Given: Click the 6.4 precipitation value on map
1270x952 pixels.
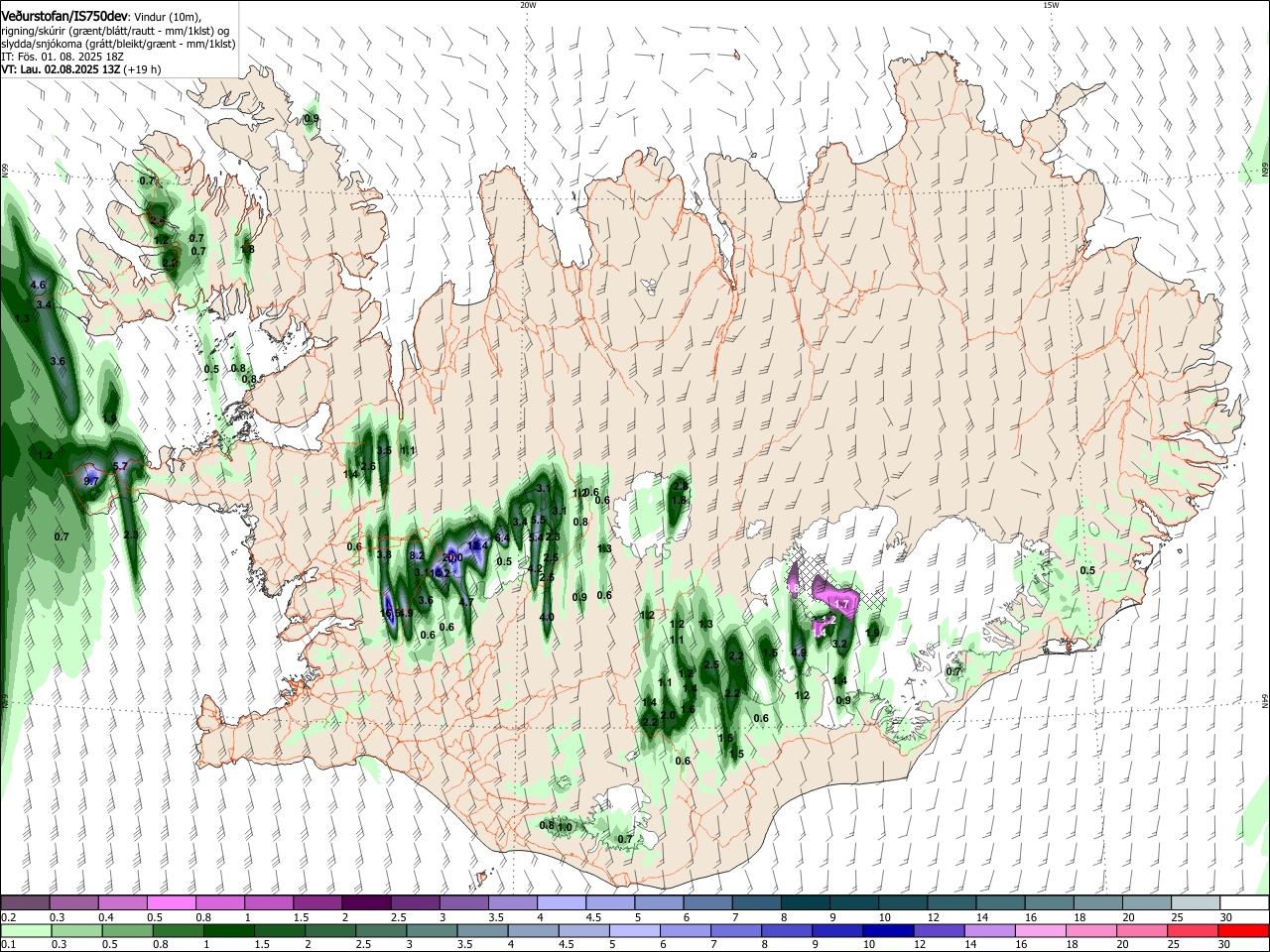Looking at the screenshot, I should [x=502, y=537].
